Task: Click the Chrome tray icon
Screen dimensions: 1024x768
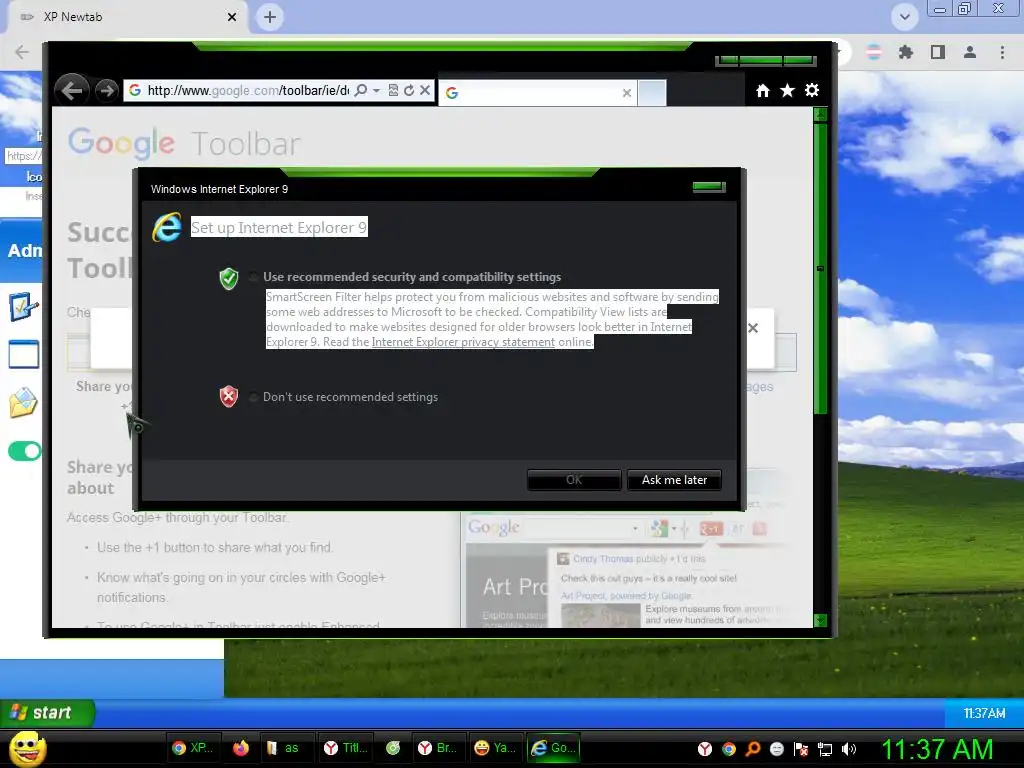Action: pos(729,749)
